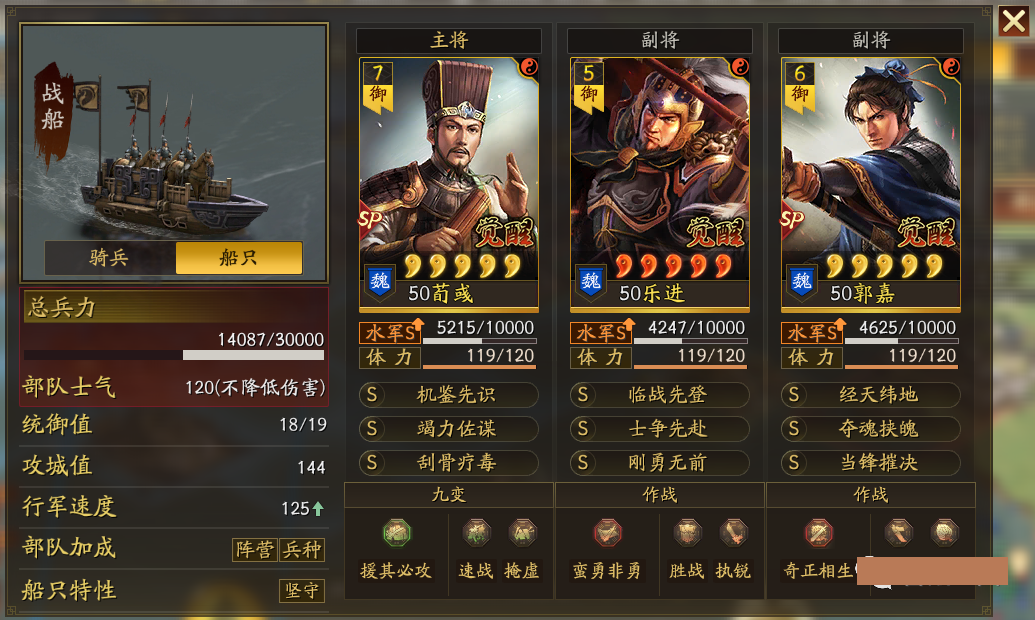Select the 奇正相生 tactic icon
The width and height of the screenshot is (1035, 620).
click(818, 533)
